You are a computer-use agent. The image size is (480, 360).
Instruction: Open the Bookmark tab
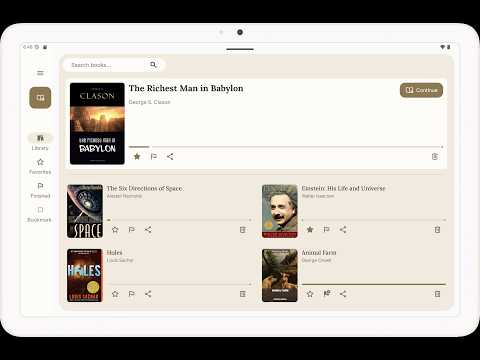(40, 214)
